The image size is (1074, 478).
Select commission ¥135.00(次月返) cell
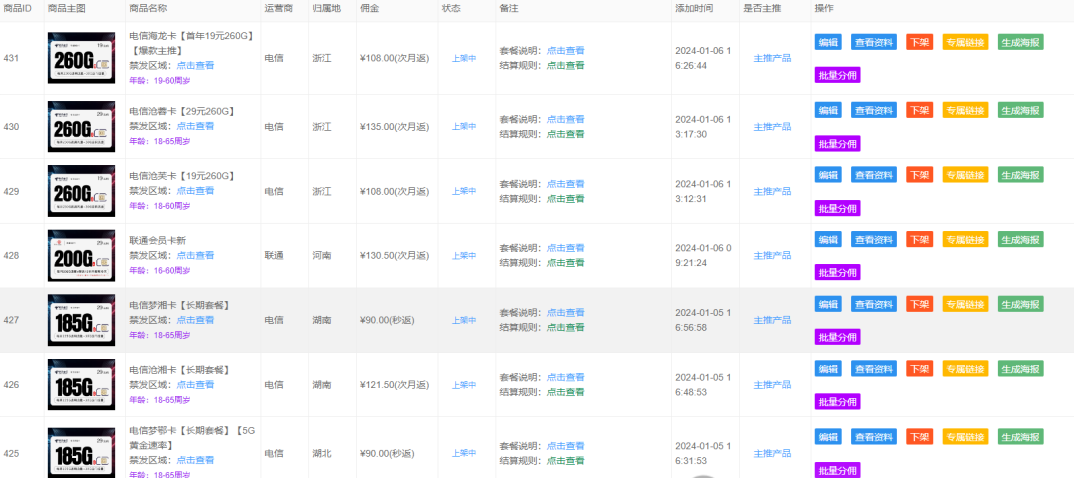tap(394, 127)
